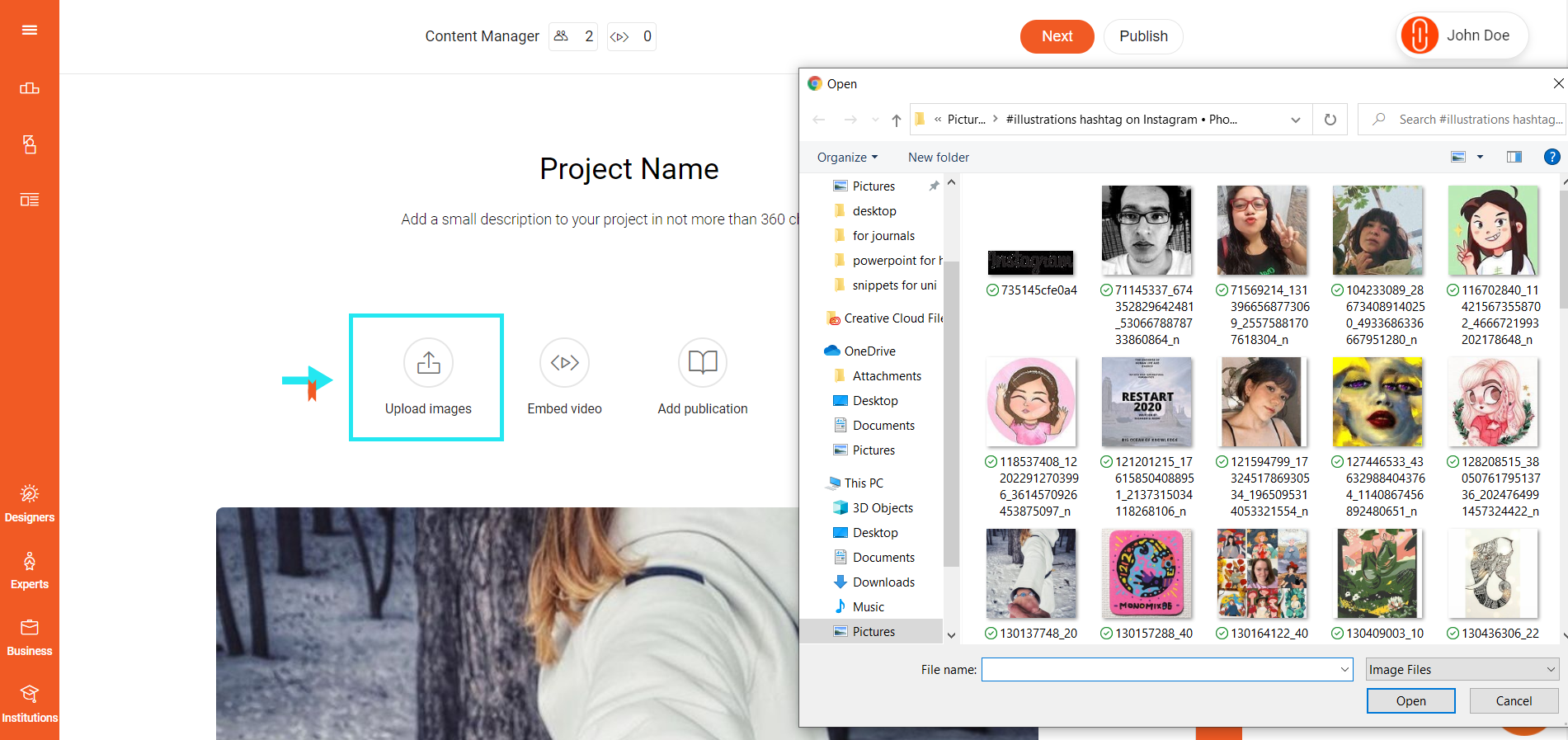
Task: Open the Image Files type dropdown
Action: pos(1462,670)
